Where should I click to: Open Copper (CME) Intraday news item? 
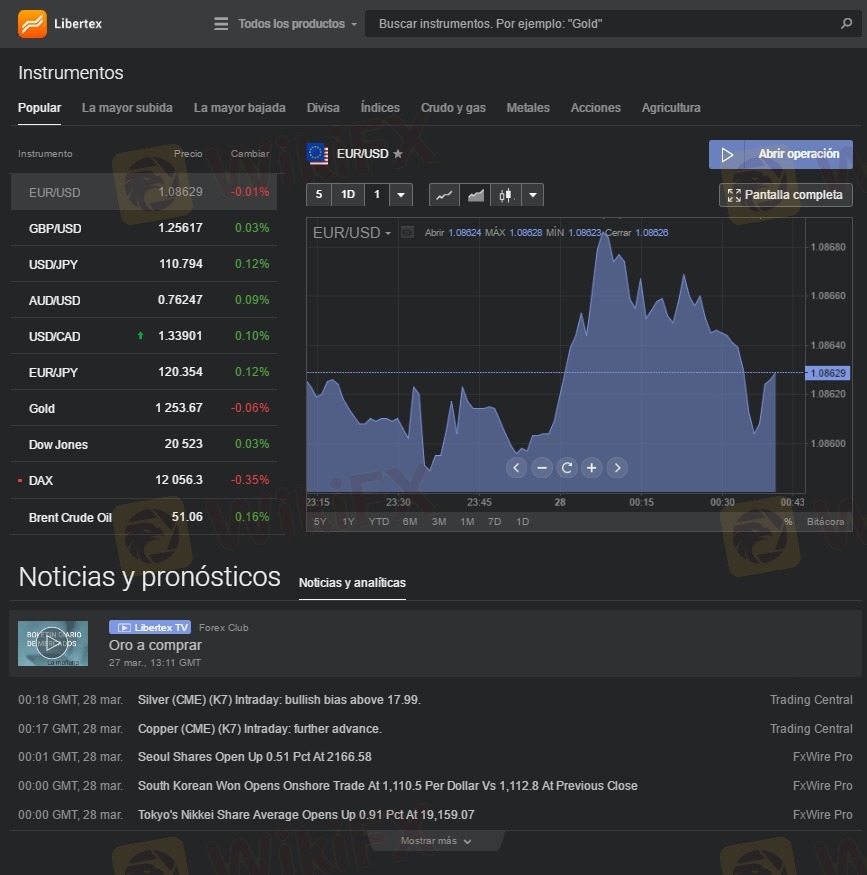[x=259, y=729]
